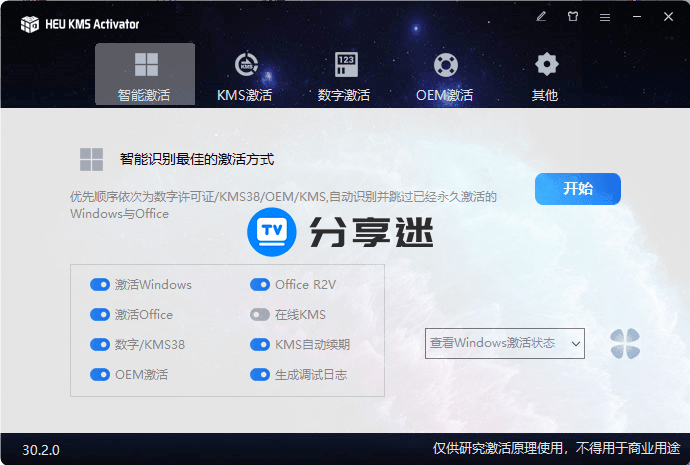Switch to the OEM激活 tab label

[444, 96]
